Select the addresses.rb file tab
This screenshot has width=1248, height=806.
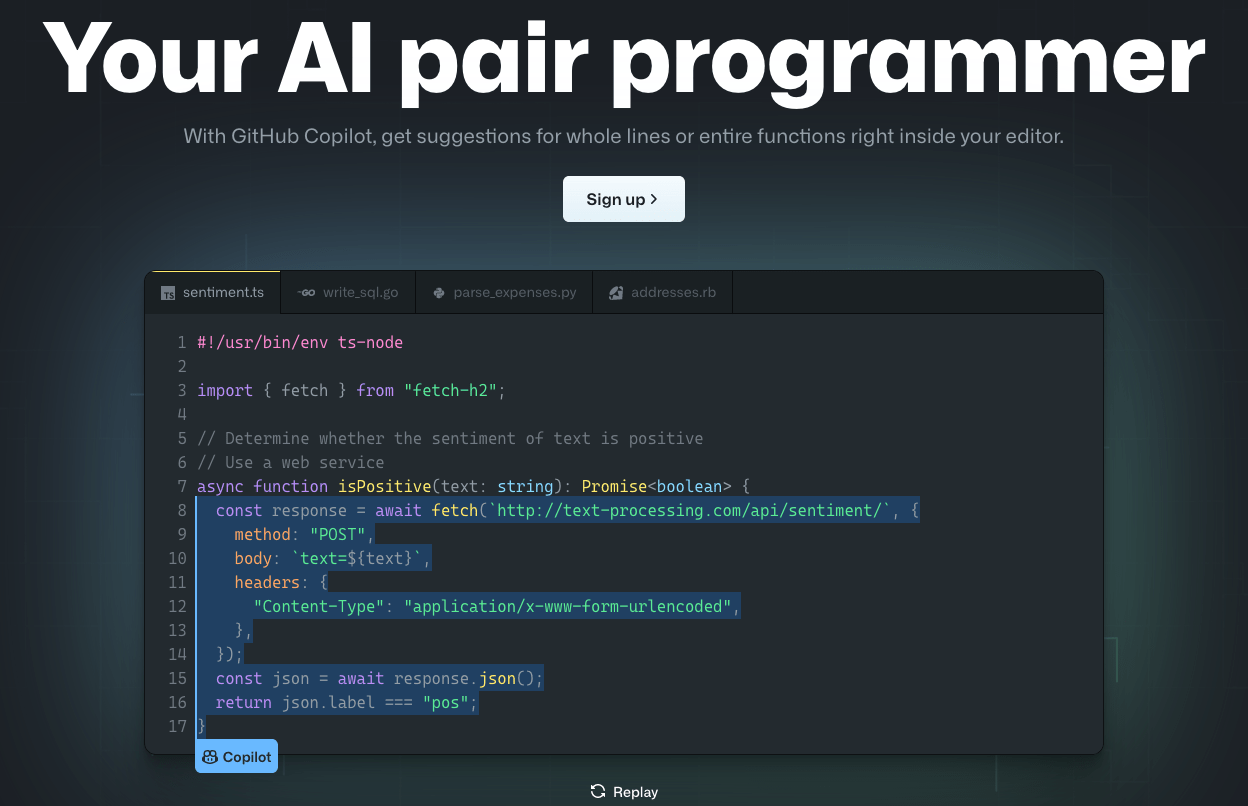tap(673, 293)
